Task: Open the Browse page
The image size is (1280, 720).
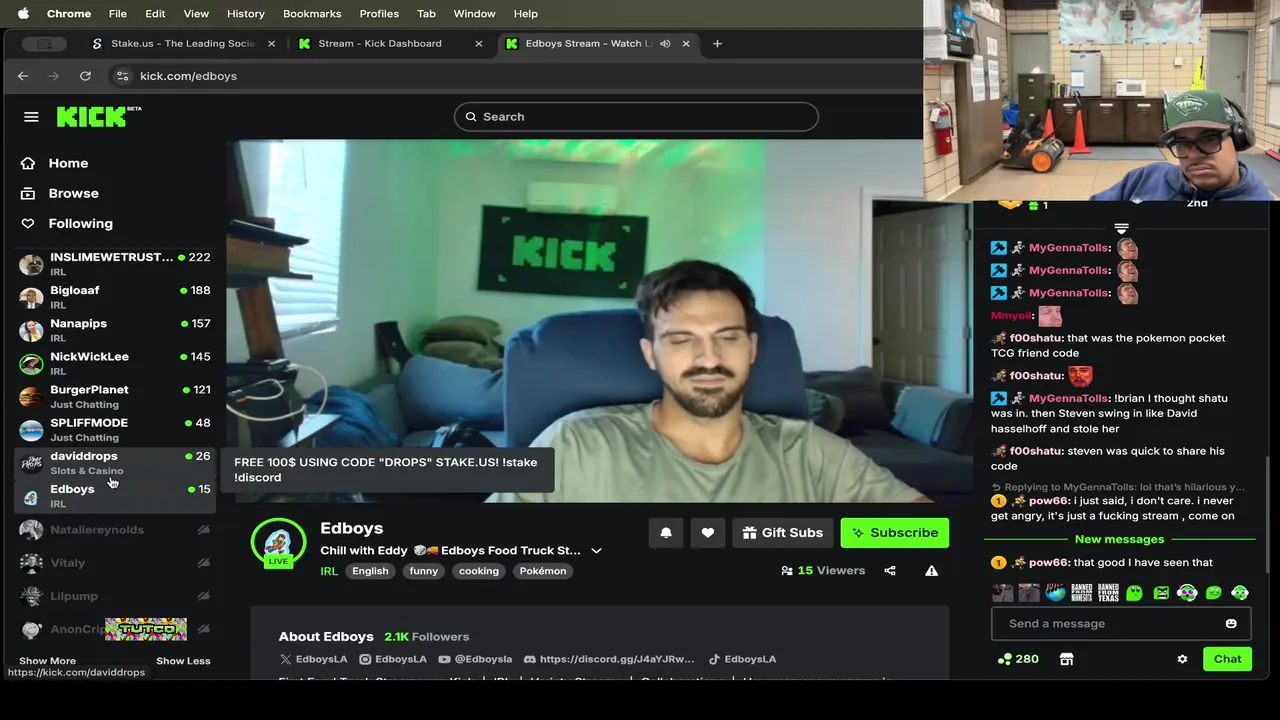Action: pyautogui.click(x=73, y=193)
